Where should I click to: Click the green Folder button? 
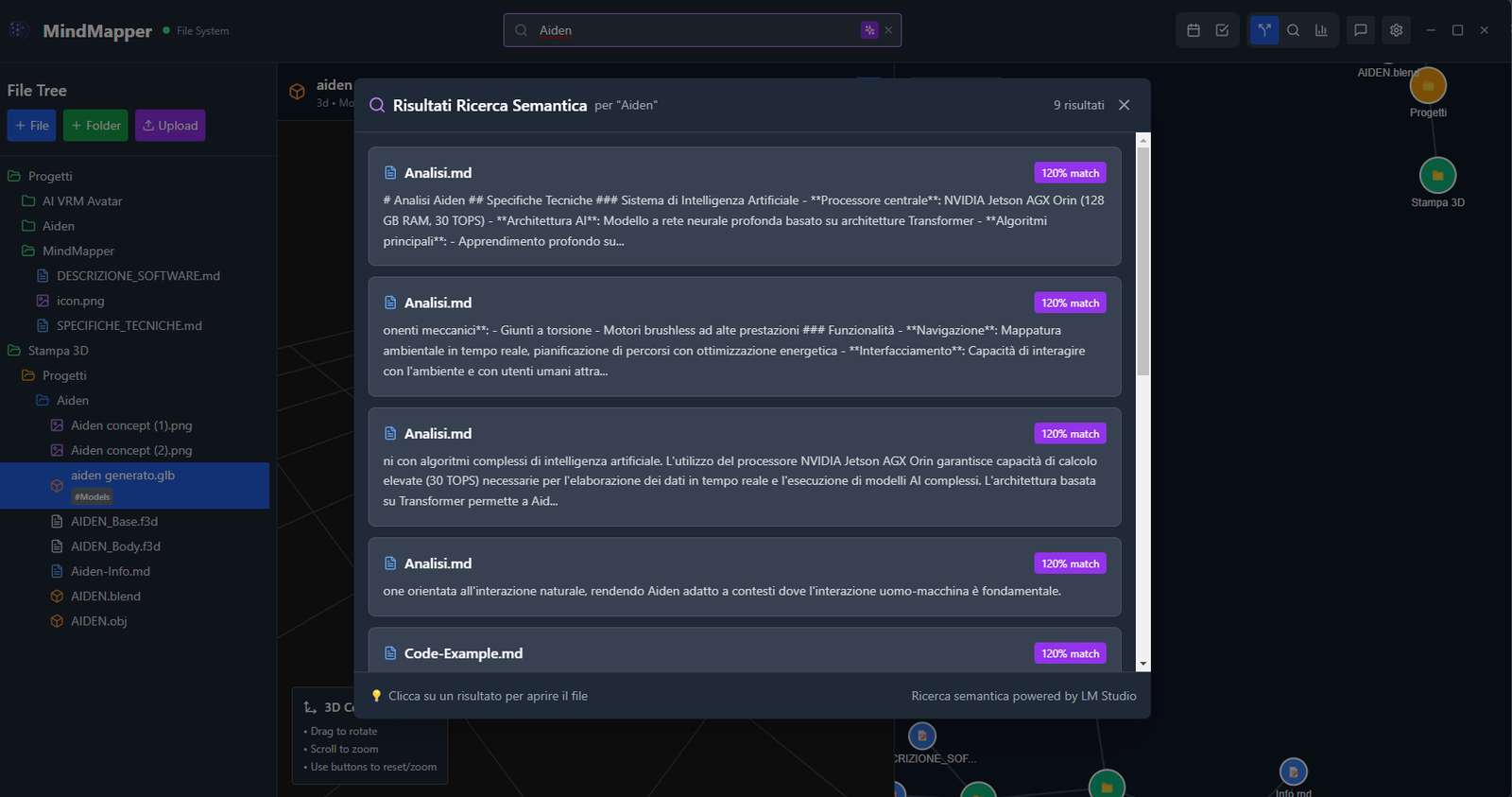pos(95,126)
